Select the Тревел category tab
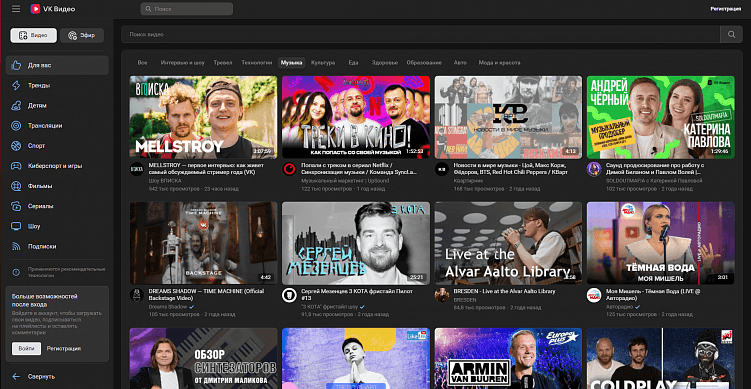The width and height of the screenshot is (751, 389). (x=223, y=63)
